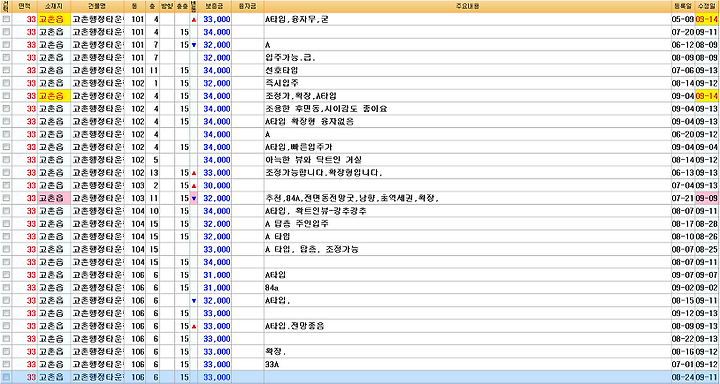This screenshot has height=384, width=720.
Task: Check the box on the 선호타입 row
Action: coord(6,70)
